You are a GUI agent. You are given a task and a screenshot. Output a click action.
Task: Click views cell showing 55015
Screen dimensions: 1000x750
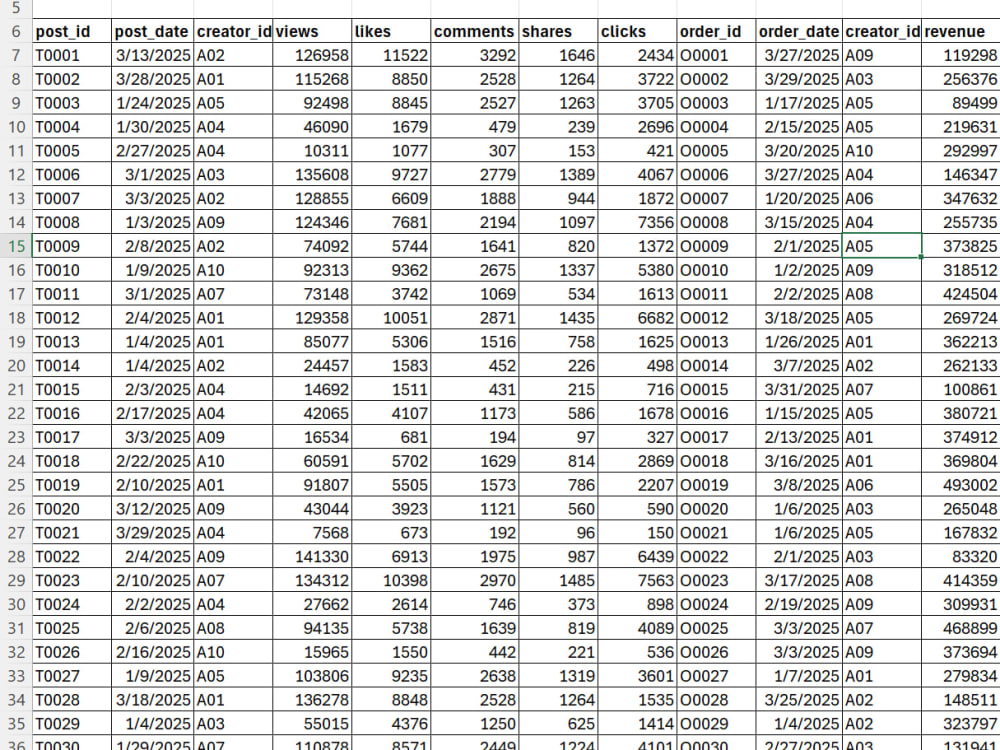coord(312,724)
